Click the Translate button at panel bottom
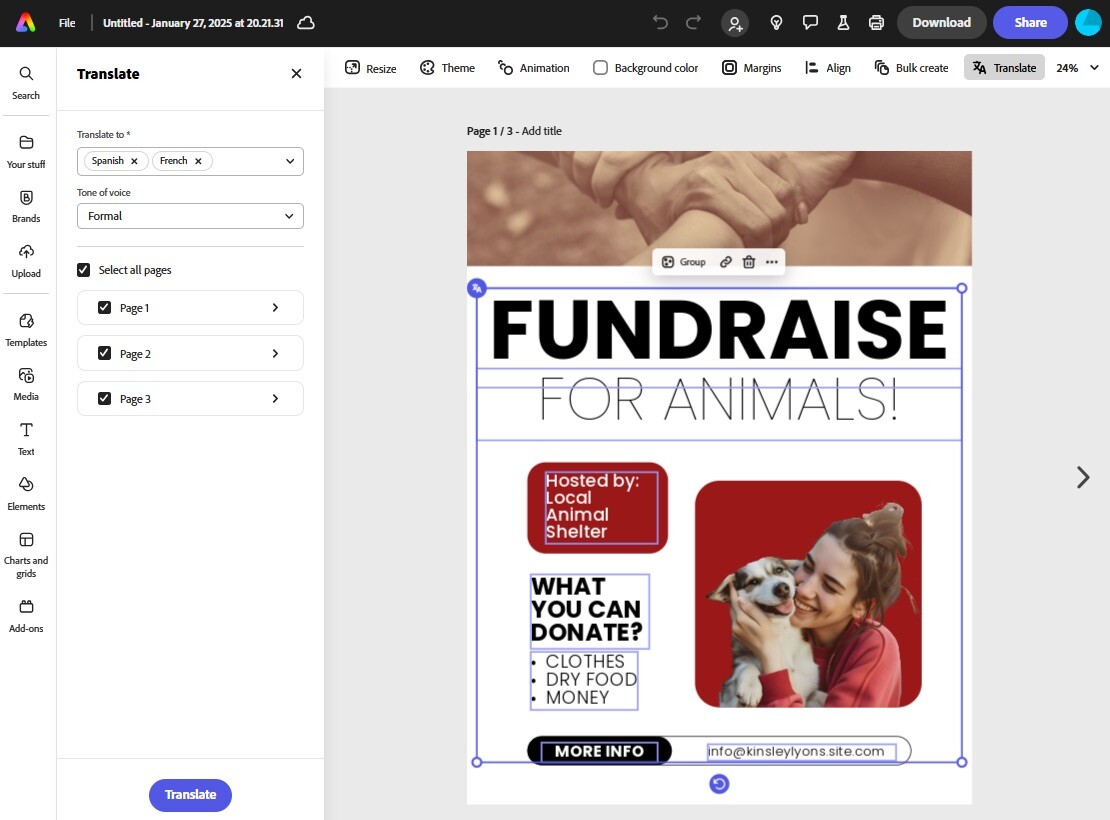This screenshot has height=820, width=1110. pyautogui.click(x=190, y=795)
